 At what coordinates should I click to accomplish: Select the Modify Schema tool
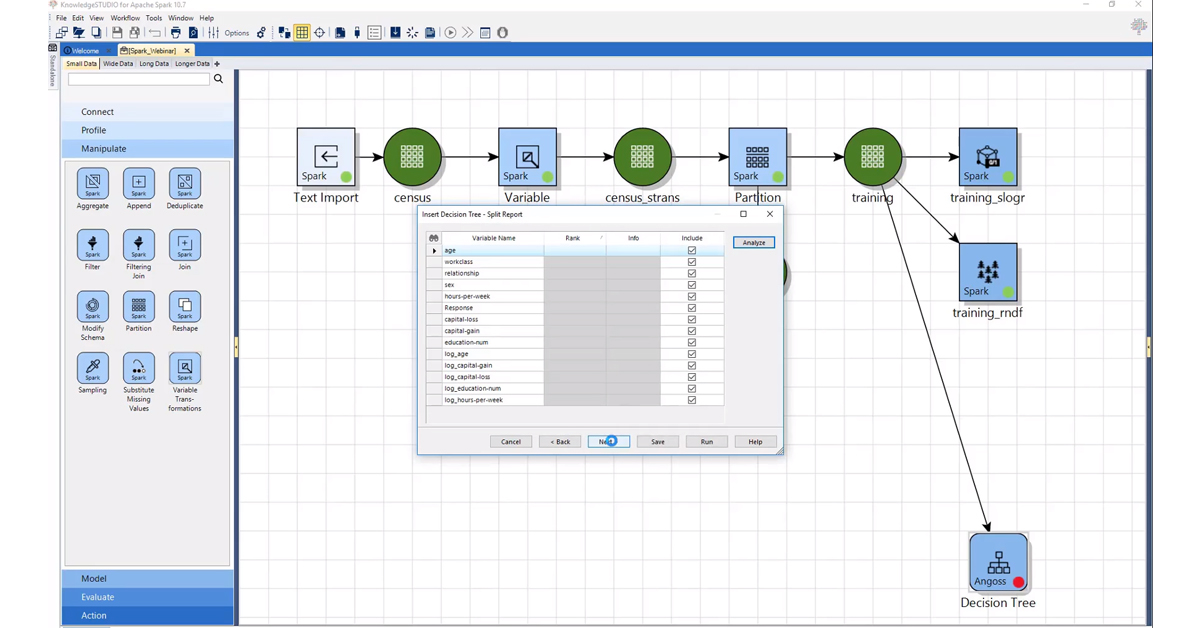click(92, 306)
